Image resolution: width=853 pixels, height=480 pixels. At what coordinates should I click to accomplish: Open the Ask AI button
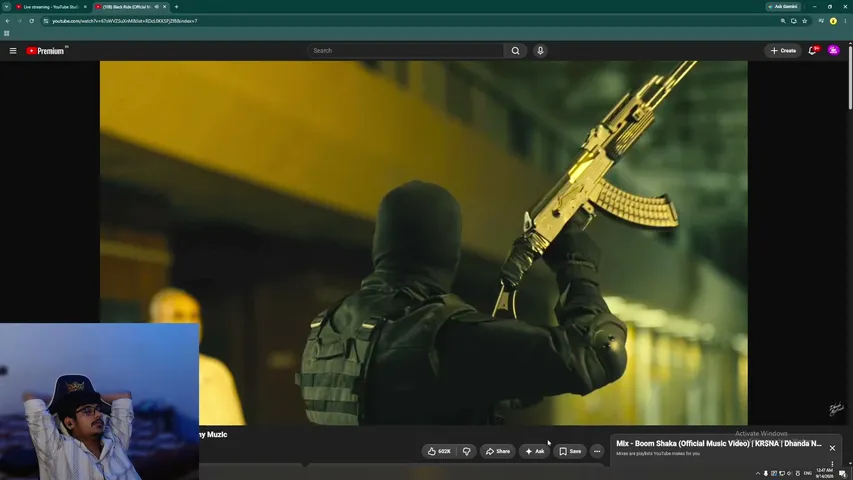click(x=534, y=451)
